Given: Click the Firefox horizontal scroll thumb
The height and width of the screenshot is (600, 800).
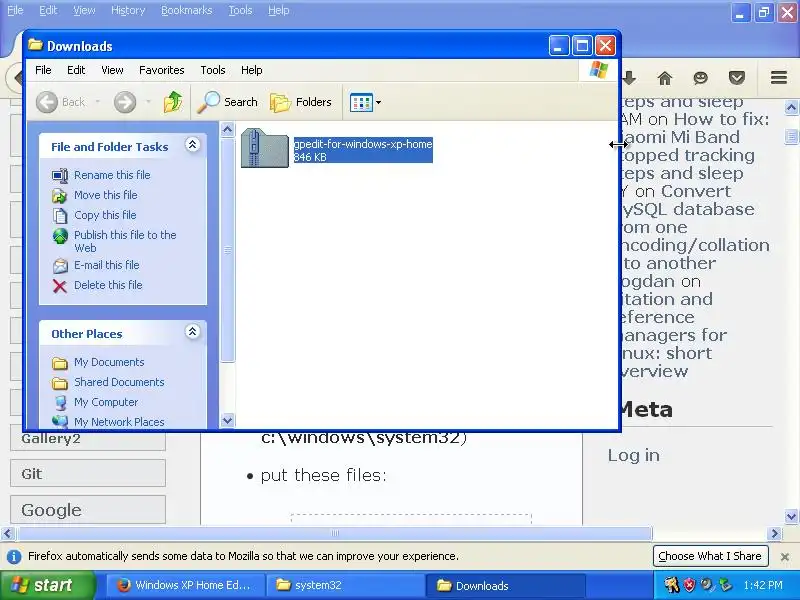Looking at the screenshot, I should click(x=335, y=534).
